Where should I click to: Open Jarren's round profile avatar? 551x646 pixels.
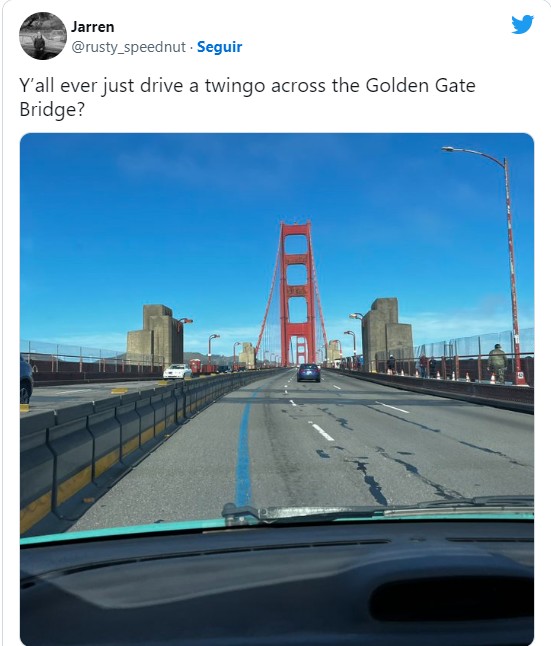coord(42,36)
